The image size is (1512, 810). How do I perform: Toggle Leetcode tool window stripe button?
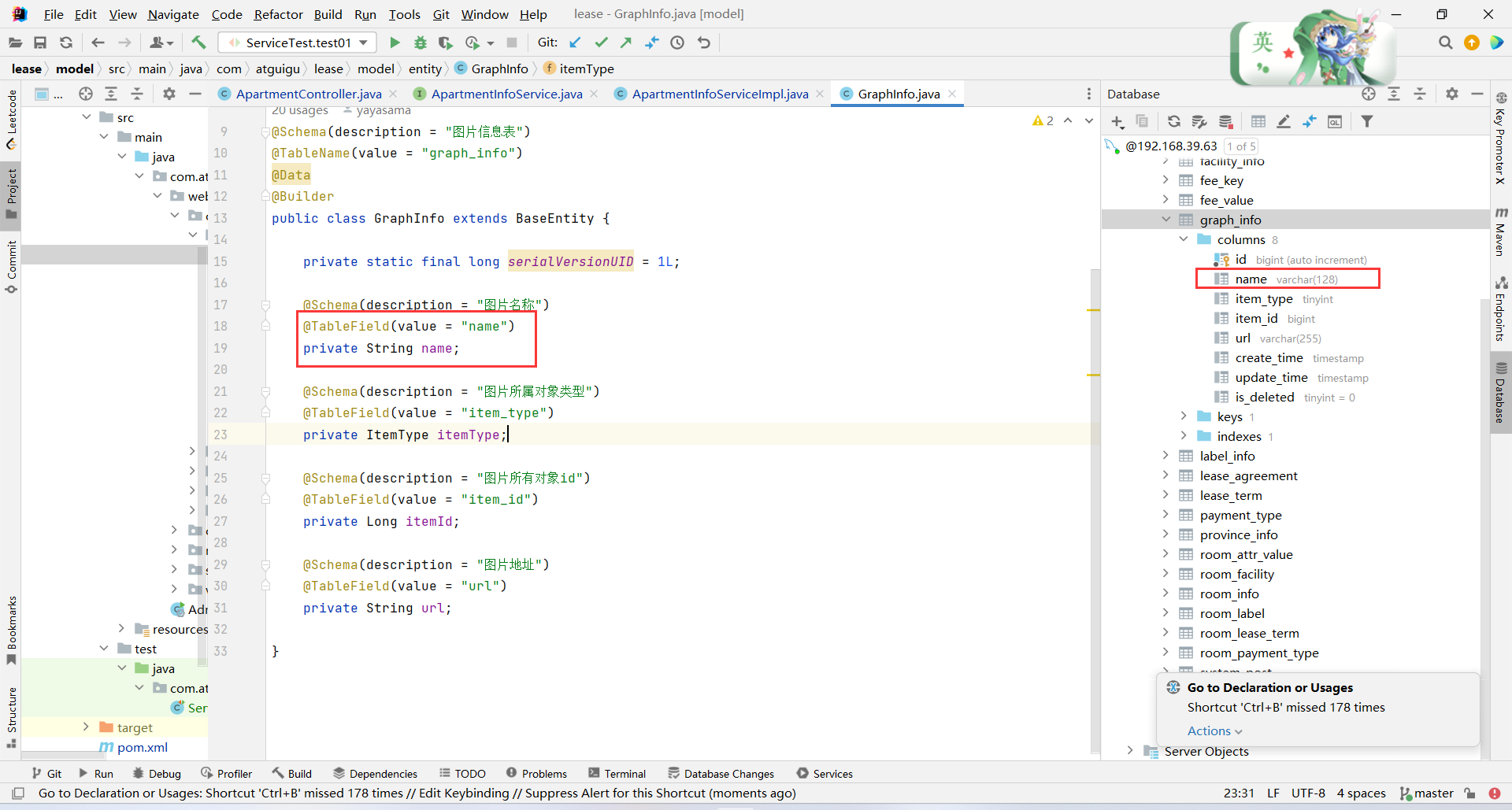[x=12, y=120]
